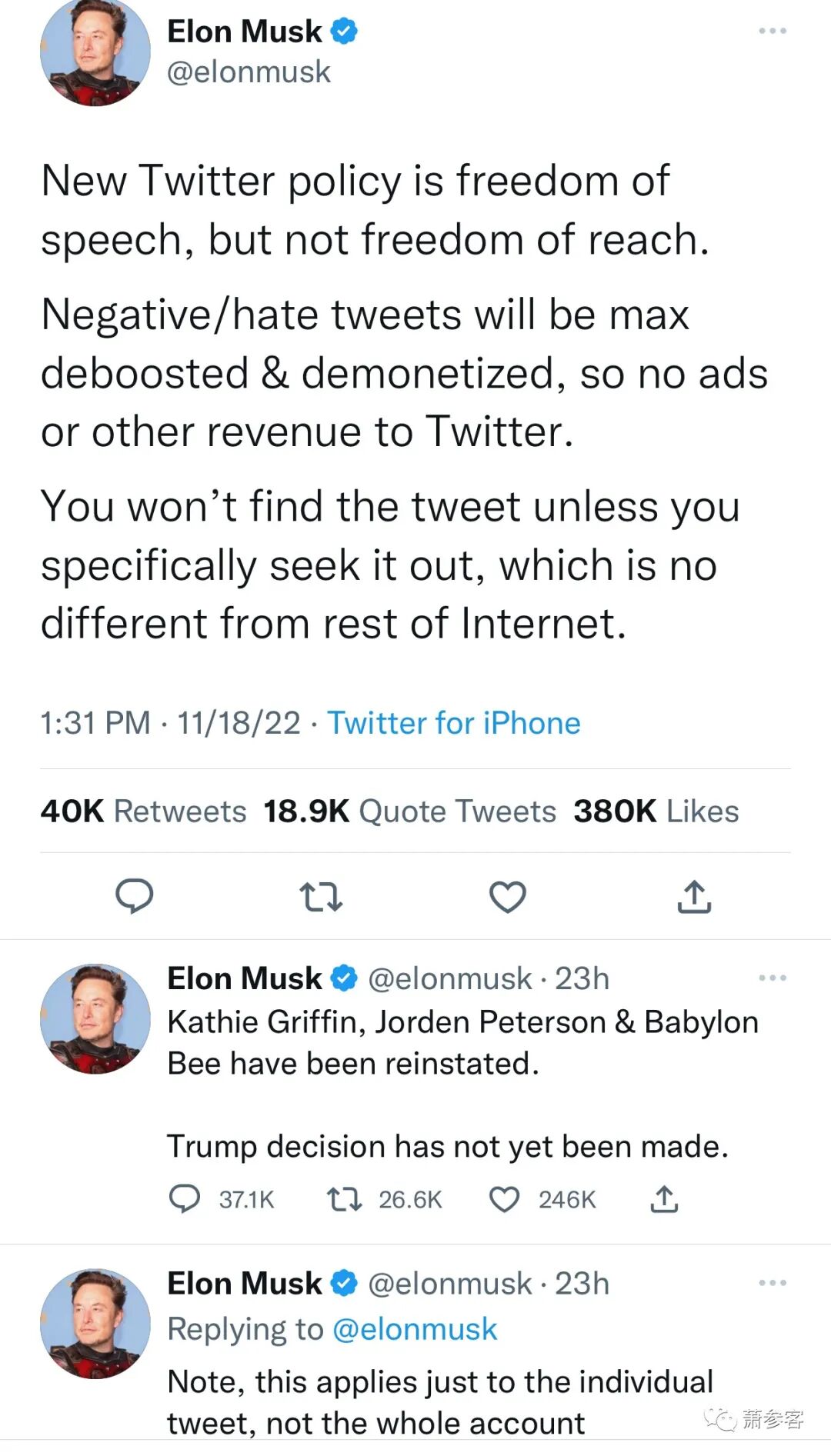Open options menu on Kathie Griffin tweet
The width and height of the screenshot is (831, 1456).
[772, 978]
